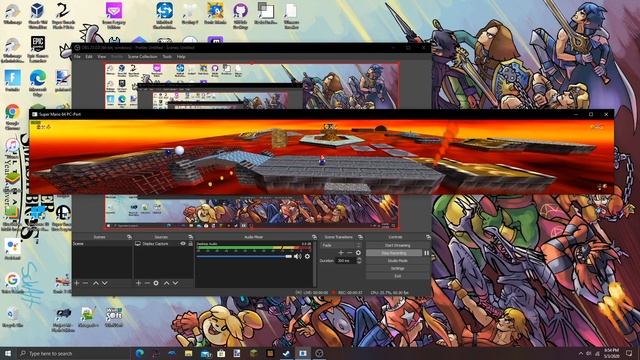Screen dimensions: 640x360
Task: Open source properties gear in Sources dock
Action: tap(156, 283)
